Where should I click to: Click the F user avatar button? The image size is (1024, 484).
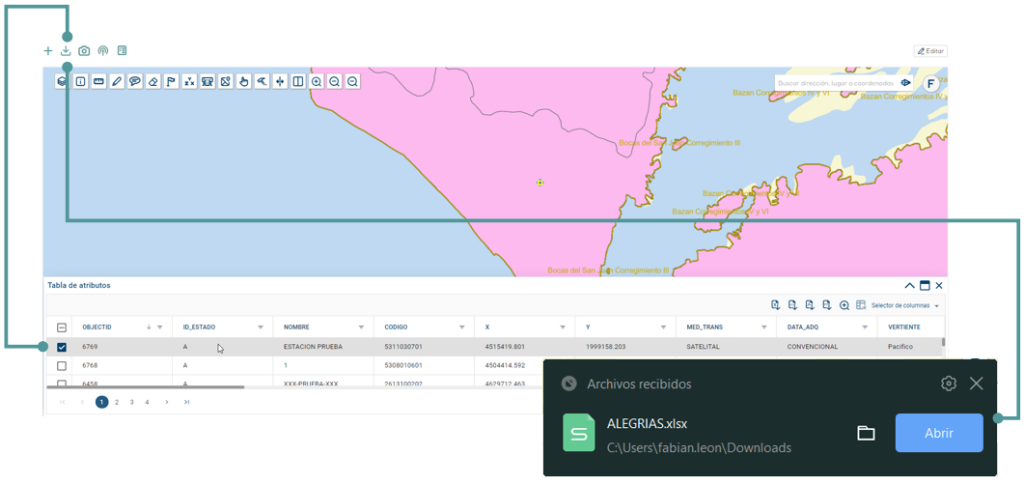click(930, 84)
